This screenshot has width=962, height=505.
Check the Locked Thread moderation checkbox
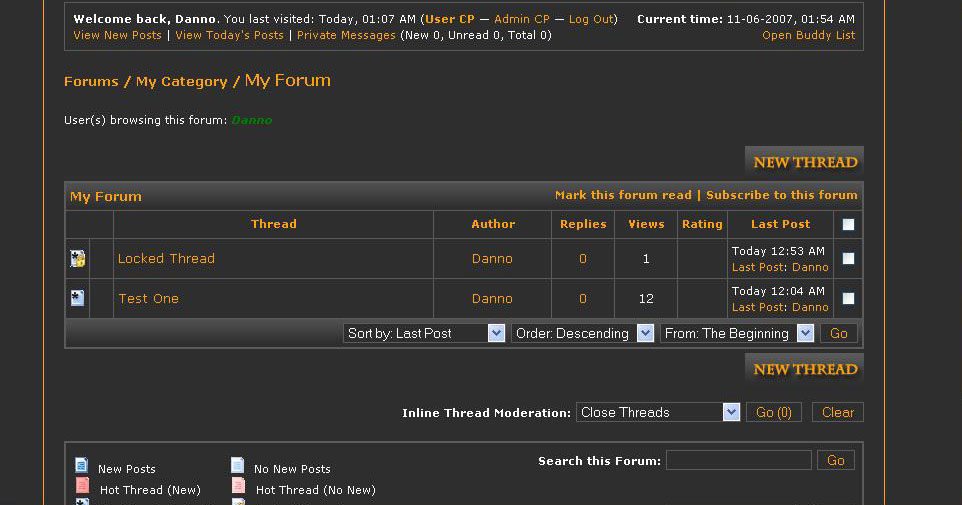[x=848, y=259]
